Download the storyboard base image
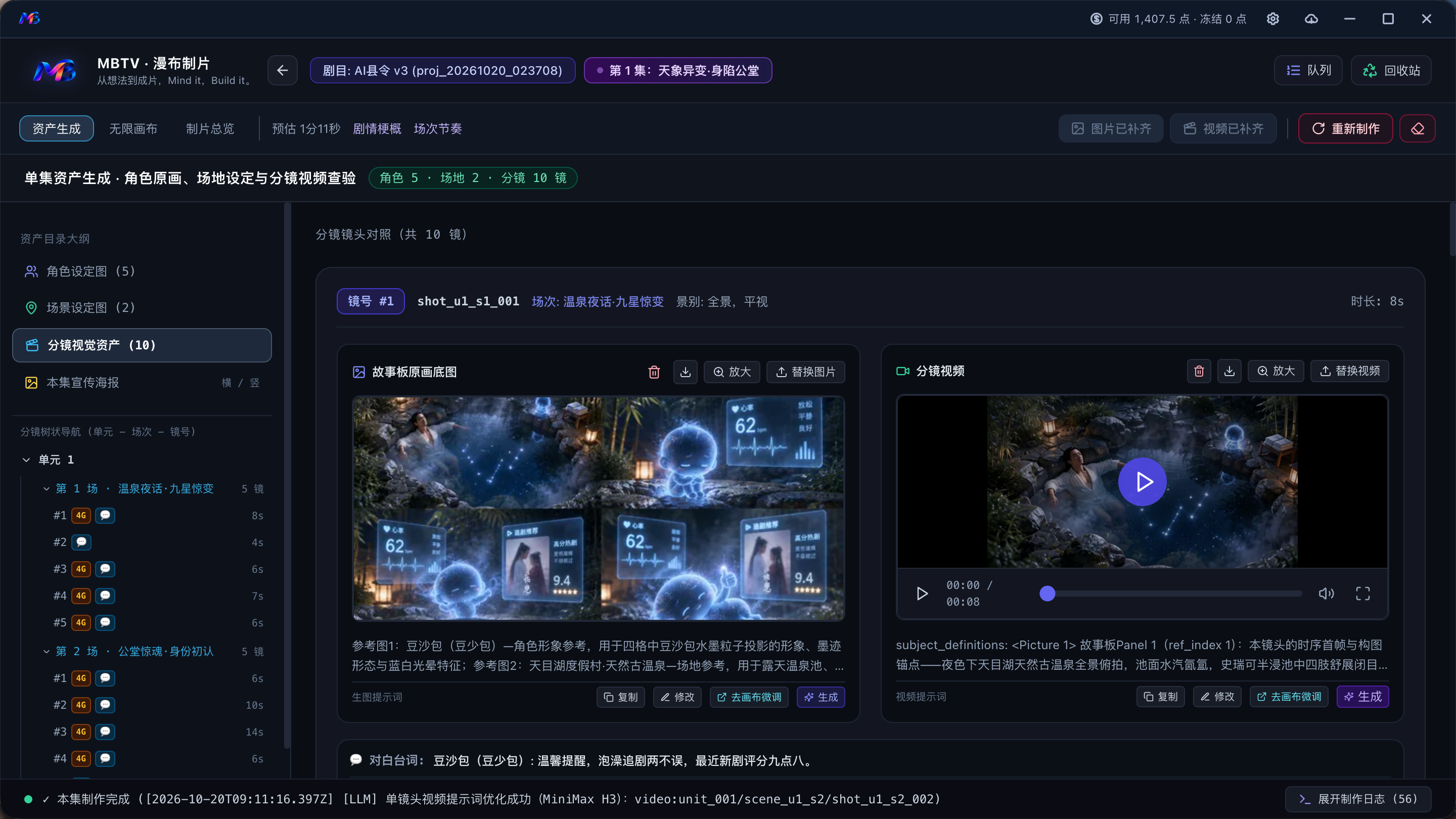The height and width of the screenshot is (819, 1456). tap(685, 372)
